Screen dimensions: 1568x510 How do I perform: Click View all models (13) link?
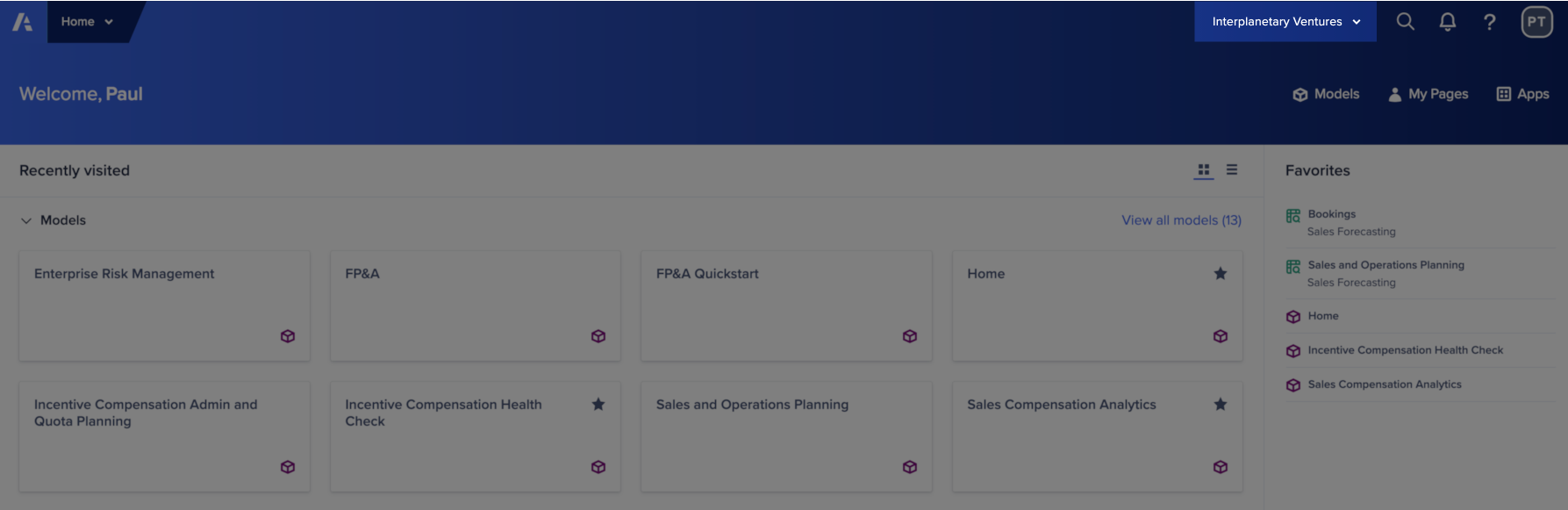coord(1181,220)
